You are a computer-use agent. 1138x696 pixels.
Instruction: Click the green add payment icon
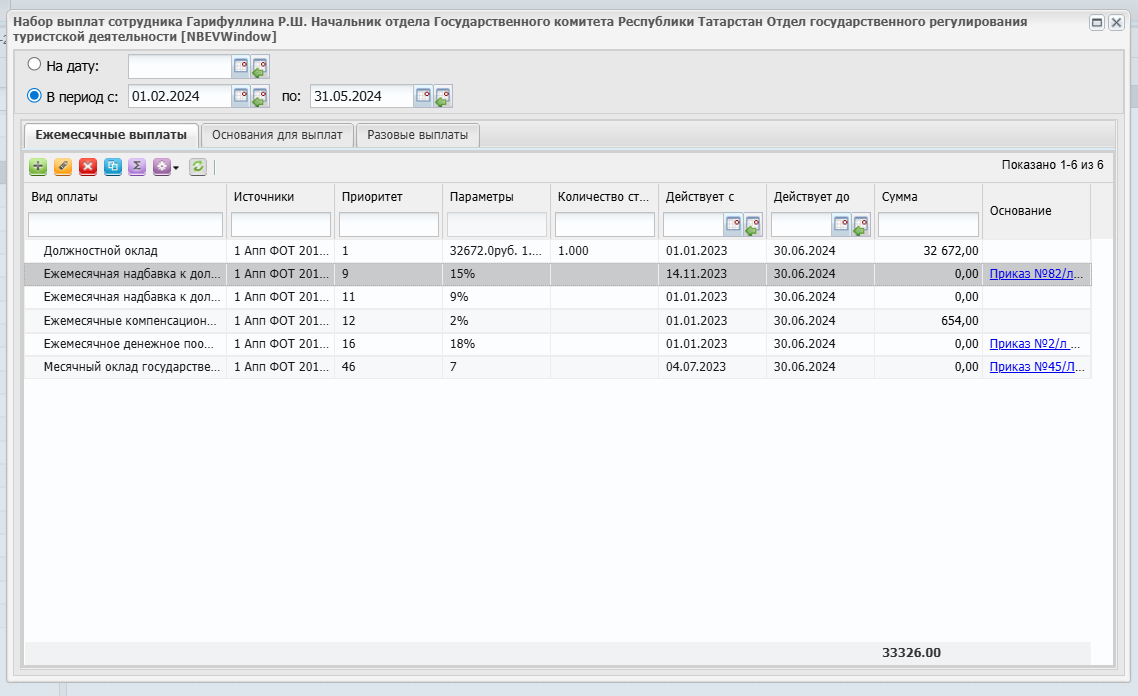(x=38, y=167)
